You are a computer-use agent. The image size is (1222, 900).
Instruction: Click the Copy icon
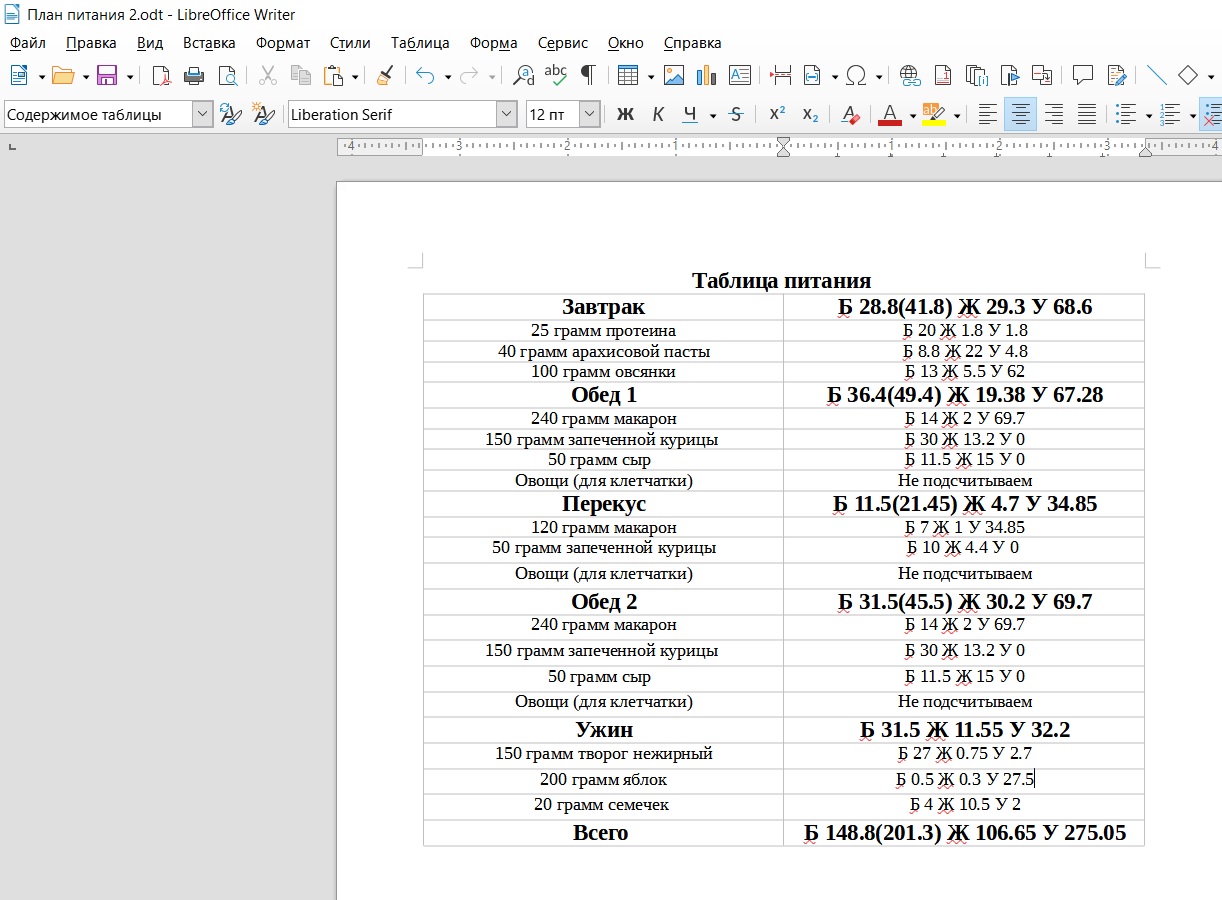coord(300,75)
